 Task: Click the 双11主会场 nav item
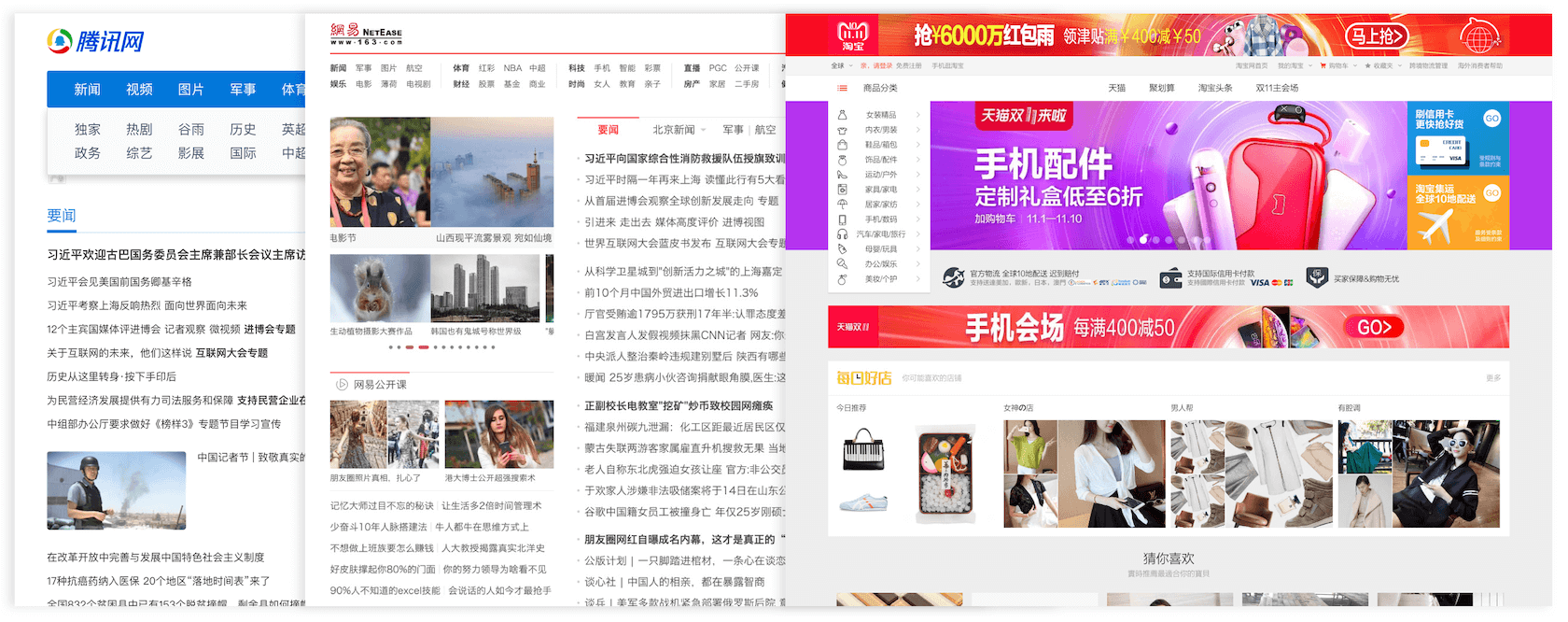pos(1277,88)
